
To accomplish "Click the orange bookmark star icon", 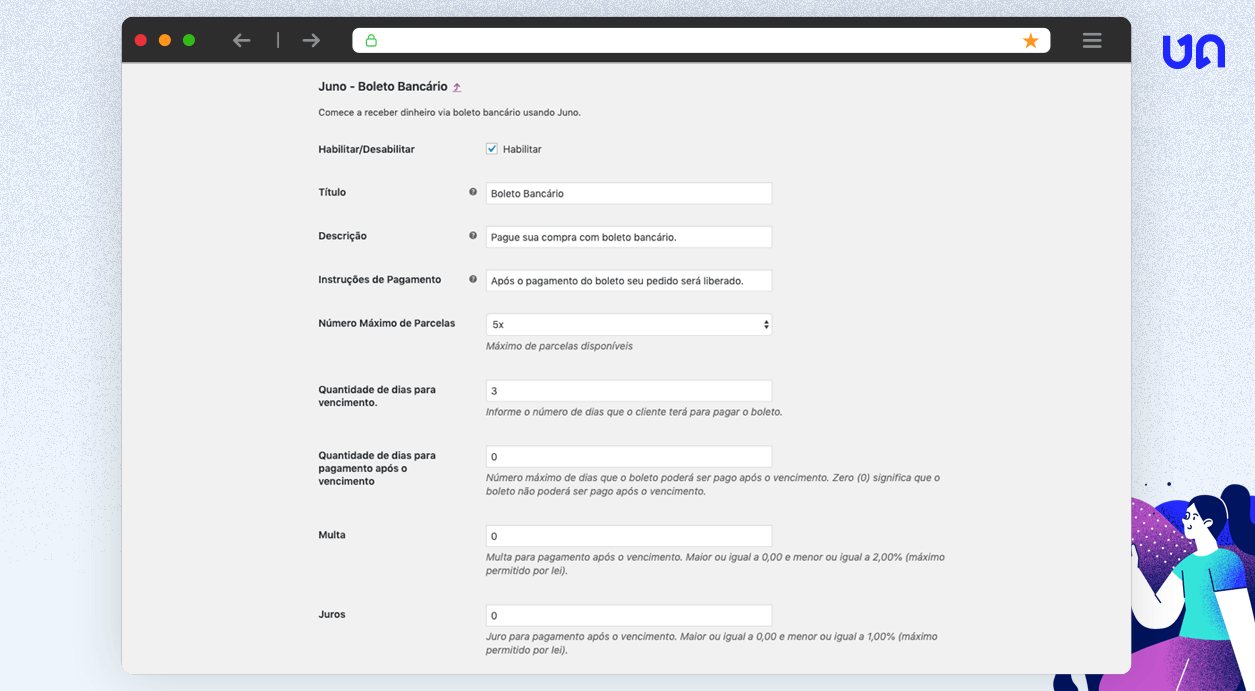I will pos(1031,41).
